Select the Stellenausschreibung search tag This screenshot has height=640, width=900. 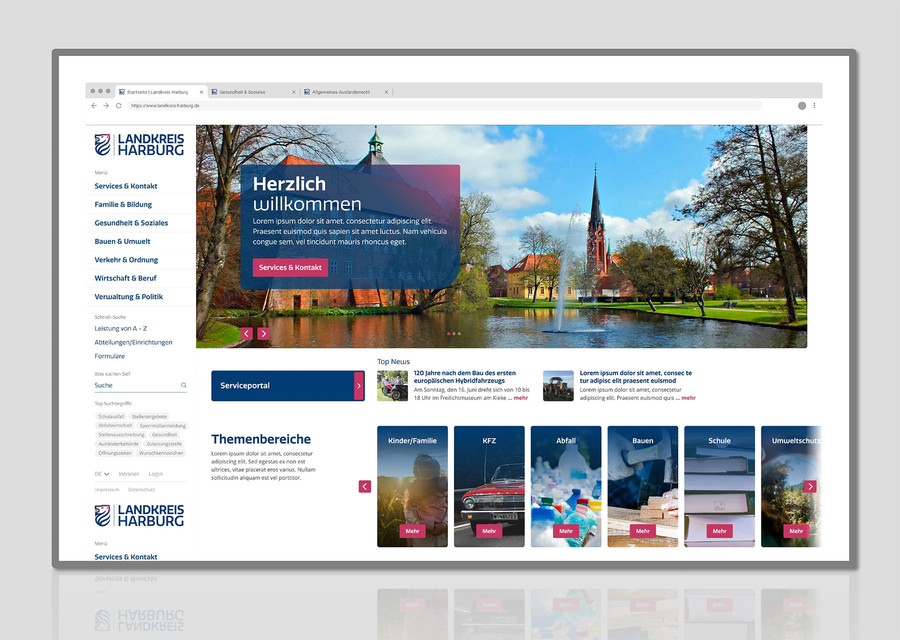pyautogui.click(x=121, y=435)
